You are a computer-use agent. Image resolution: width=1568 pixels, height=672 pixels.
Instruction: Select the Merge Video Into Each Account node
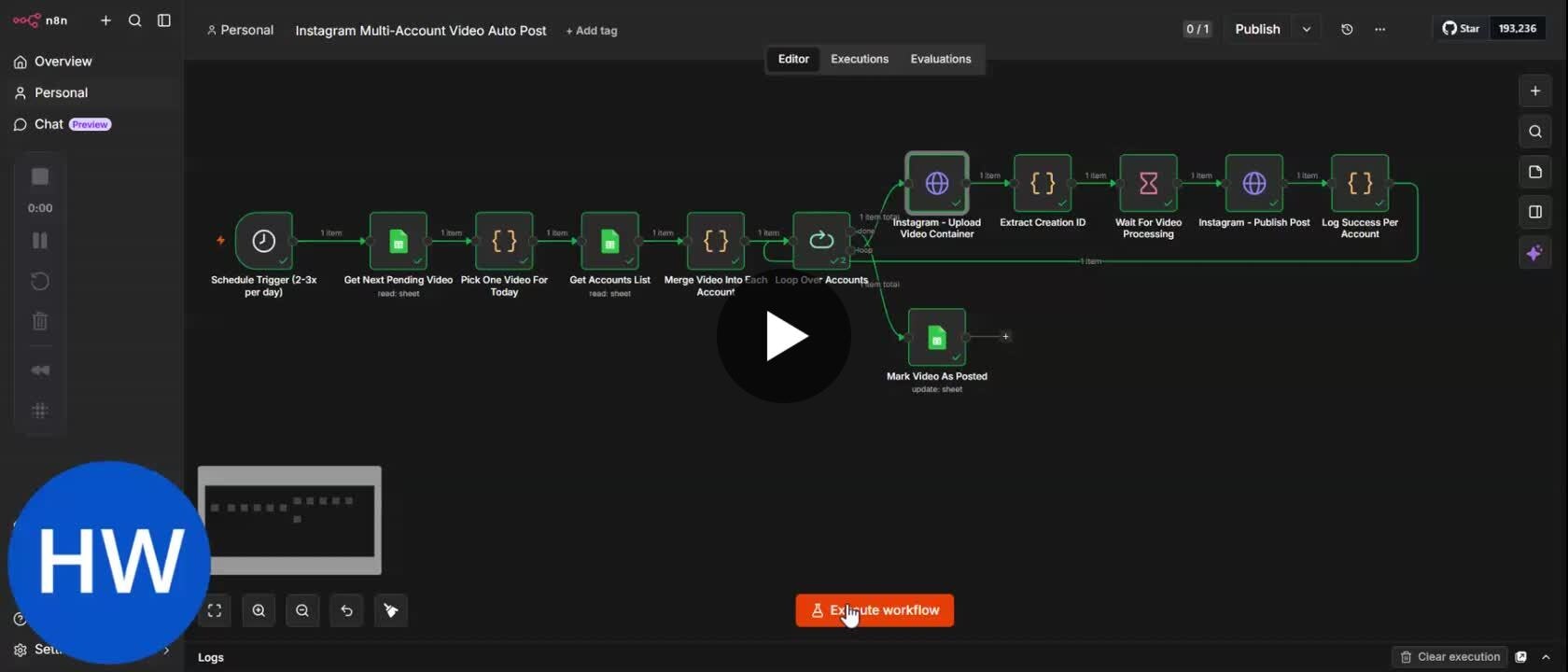716,241
